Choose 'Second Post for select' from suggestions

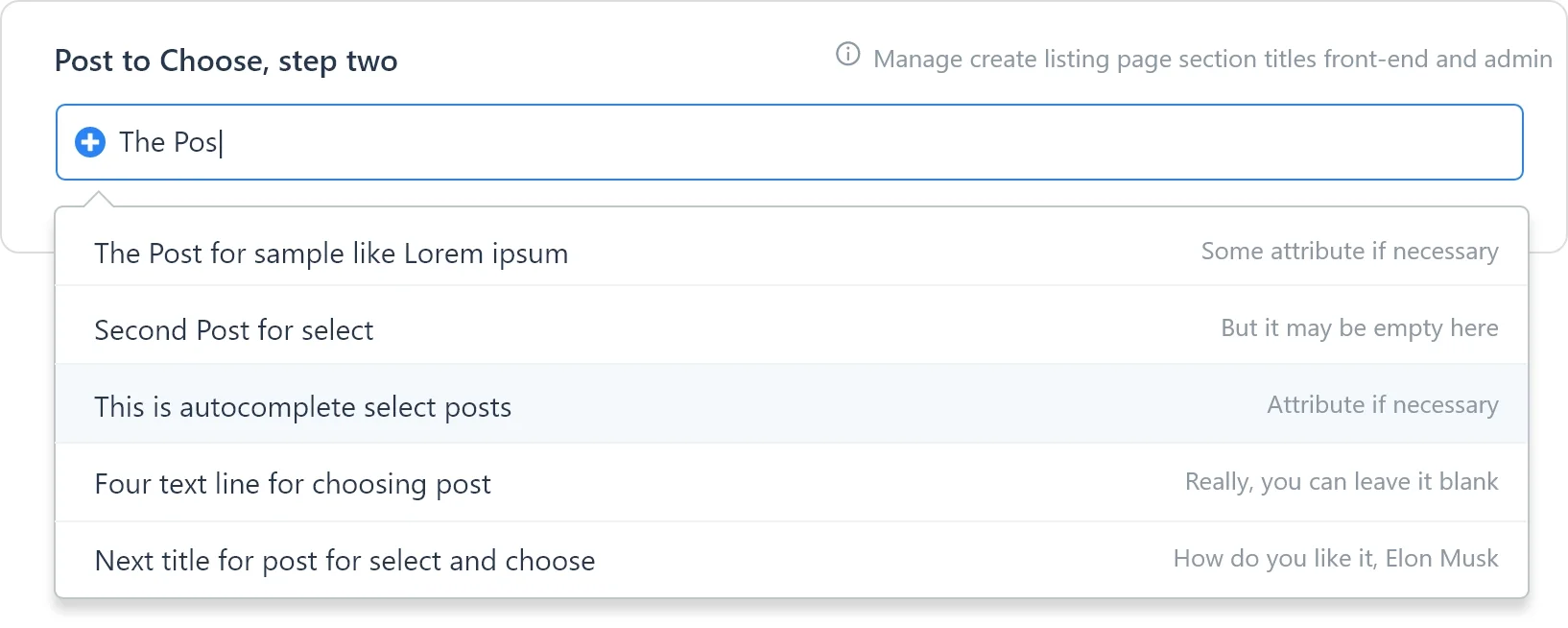tap(233, 329)
